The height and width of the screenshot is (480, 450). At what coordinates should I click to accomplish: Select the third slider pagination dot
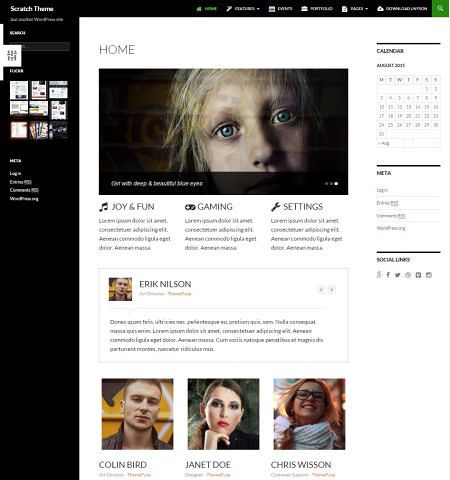(x=336, y=184)
